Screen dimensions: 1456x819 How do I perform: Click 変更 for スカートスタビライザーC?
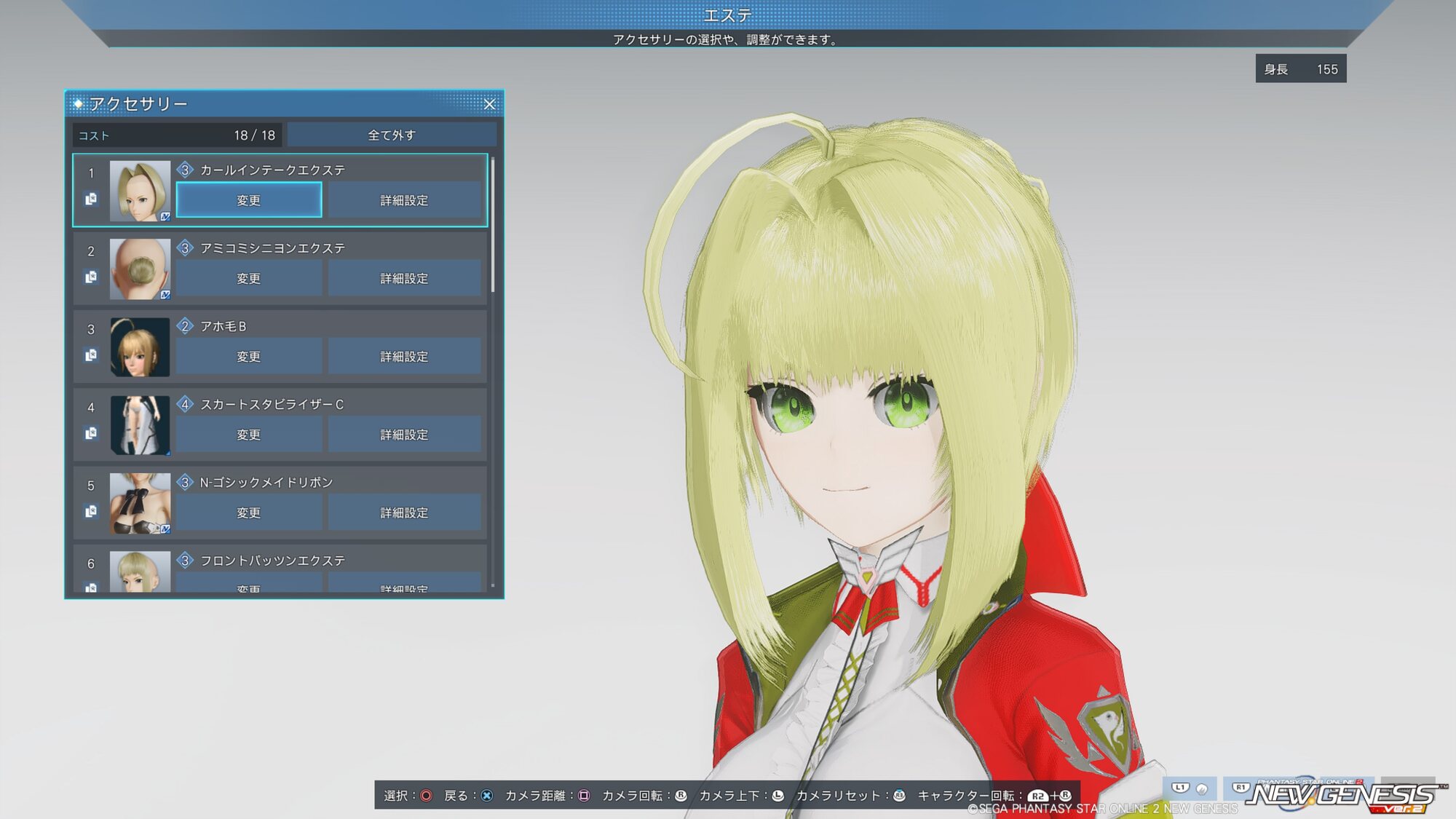pyautogui.click(x=249, y=435)
